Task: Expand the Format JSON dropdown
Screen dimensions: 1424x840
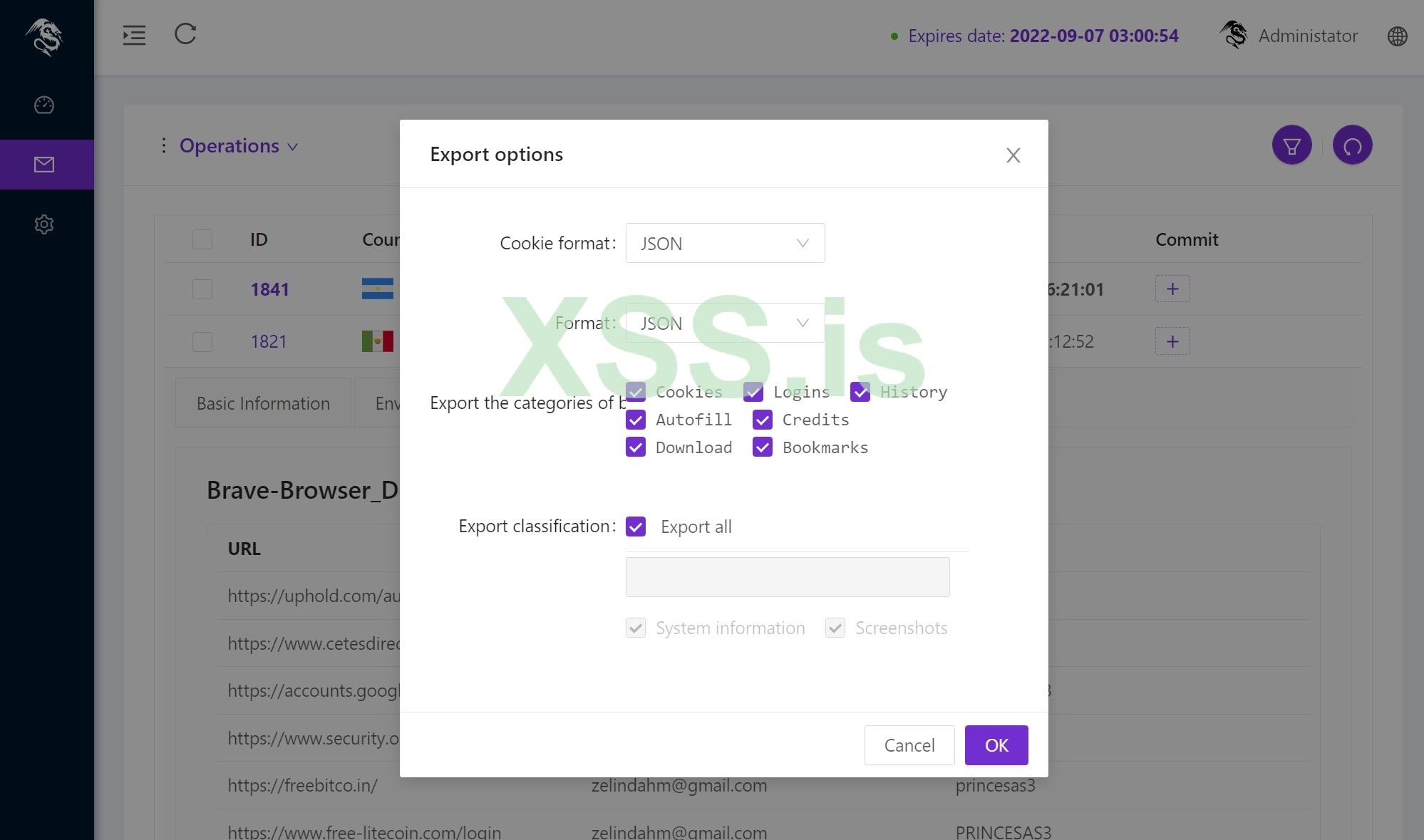Action: (725, 323)
